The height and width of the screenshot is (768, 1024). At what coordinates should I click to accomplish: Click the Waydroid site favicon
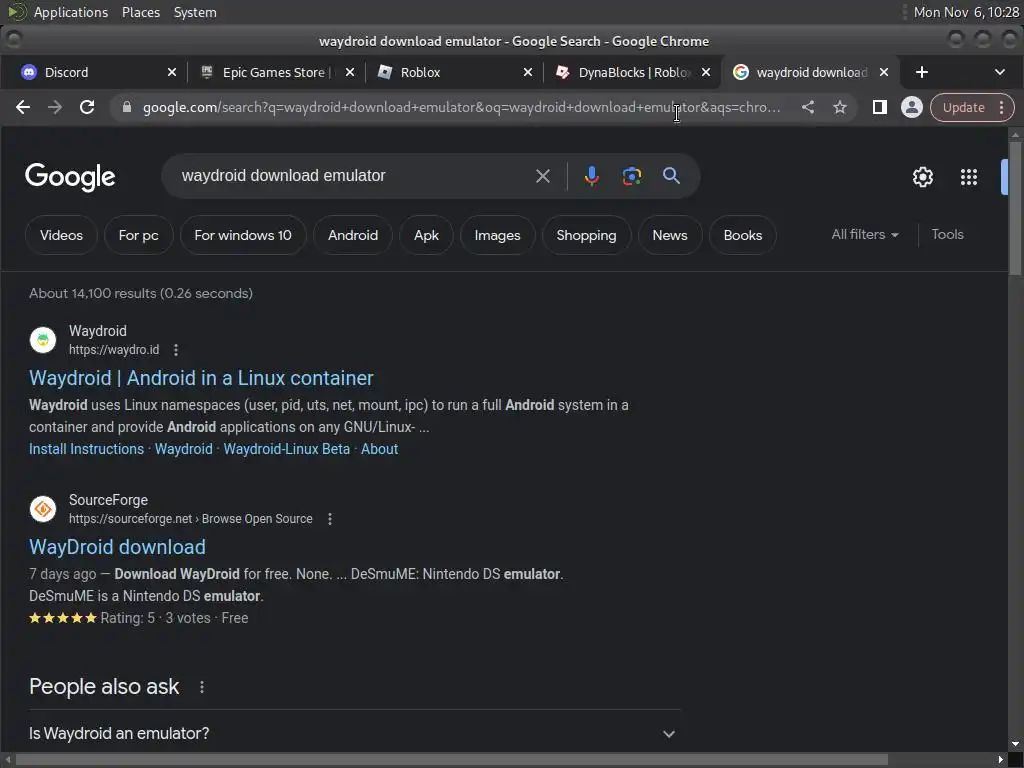(x=43, y=340)
